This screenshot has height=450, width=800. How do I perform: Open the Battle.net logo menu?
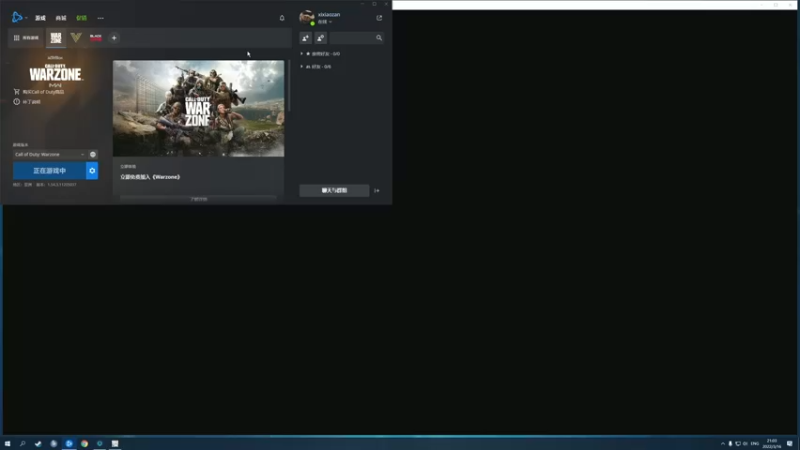(x=17, y=17)
